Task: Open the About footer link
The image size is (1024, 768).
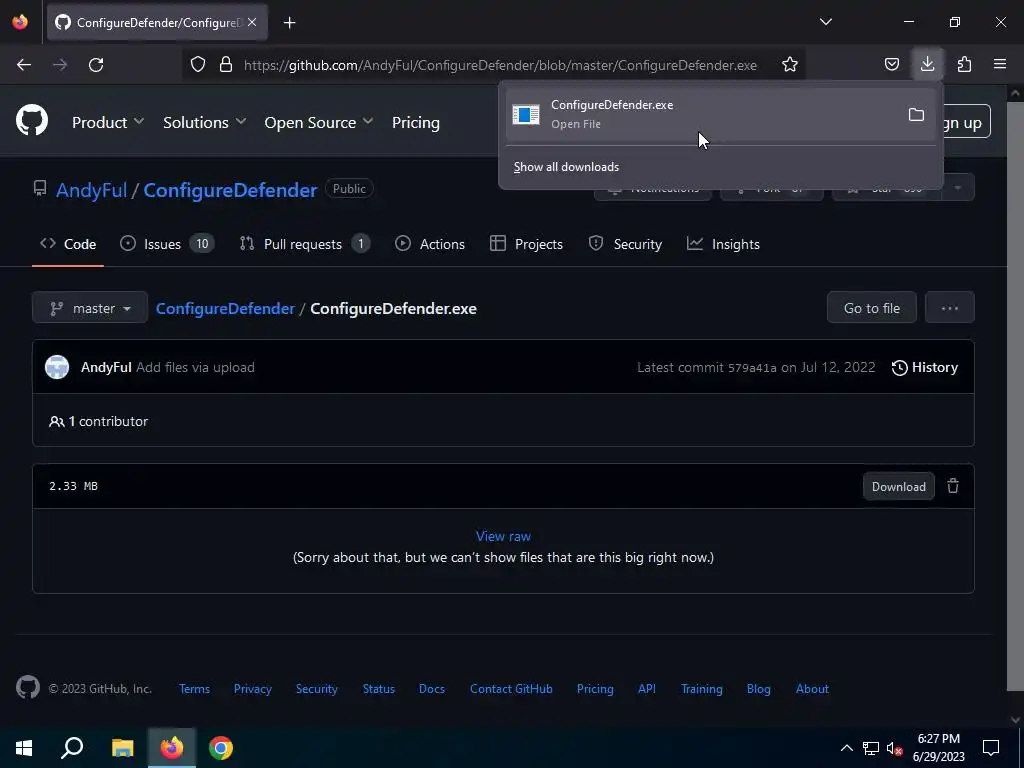Action: pos(812,688)
